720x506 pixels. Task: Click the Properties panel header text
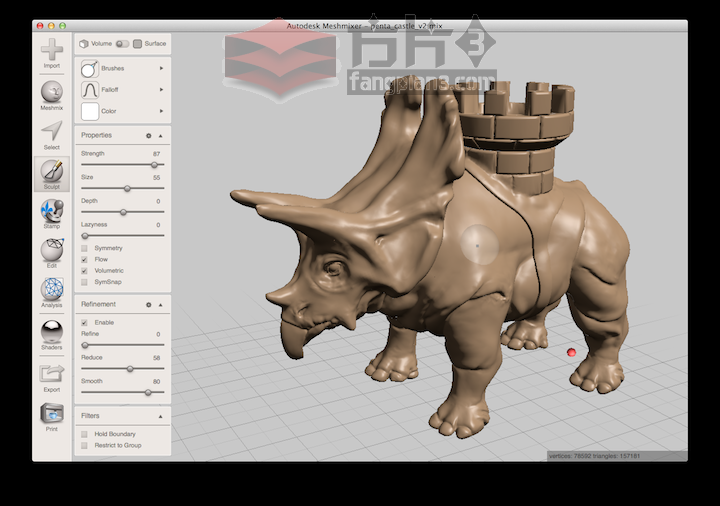point(96,135)
